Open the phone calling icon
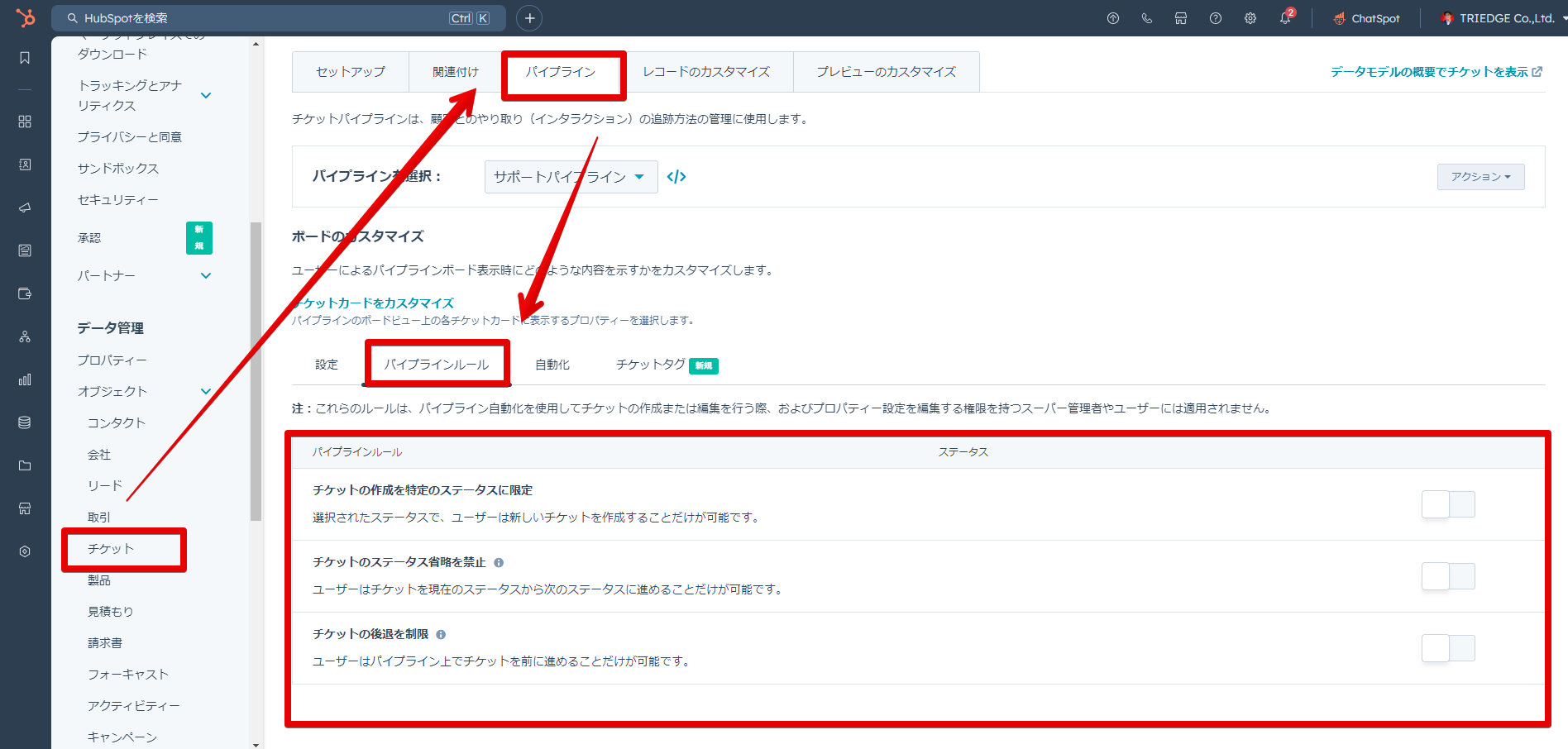This screenshot has width=1568, height=749. click(x=1147, y=18)
